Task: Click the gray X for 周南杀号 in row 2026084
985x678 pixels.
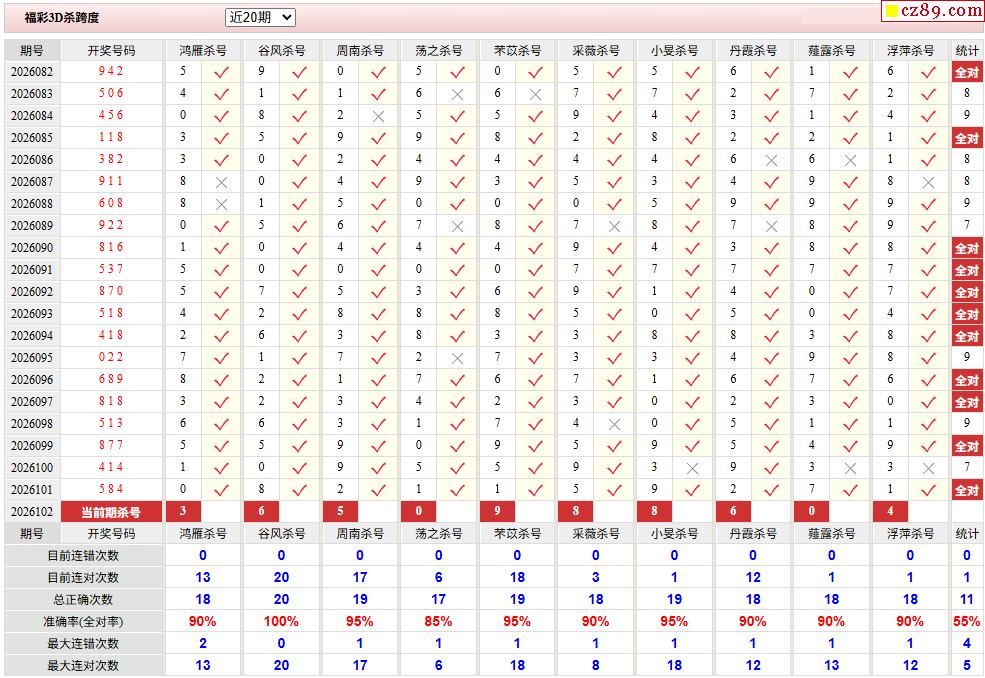Action: point(378,116)
